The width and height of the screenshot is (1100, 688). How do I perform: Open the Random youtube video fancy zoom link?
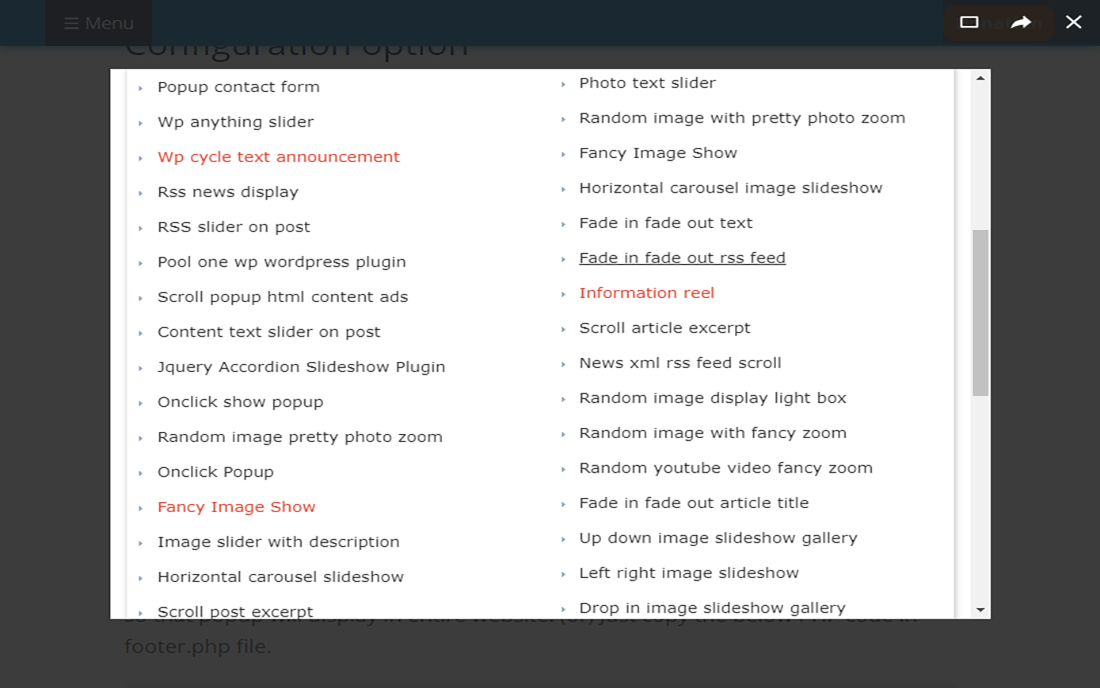tap(725, 468)
